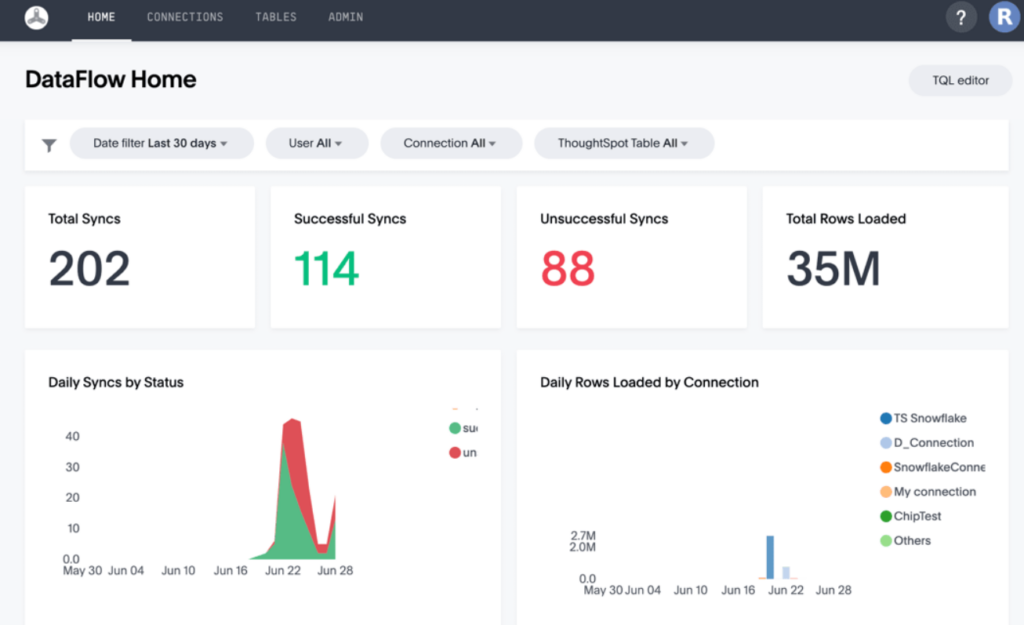Launch the TQL editor
This screenshot has width=1024, height=625.
pyautogui.click(x=960, y=80)
